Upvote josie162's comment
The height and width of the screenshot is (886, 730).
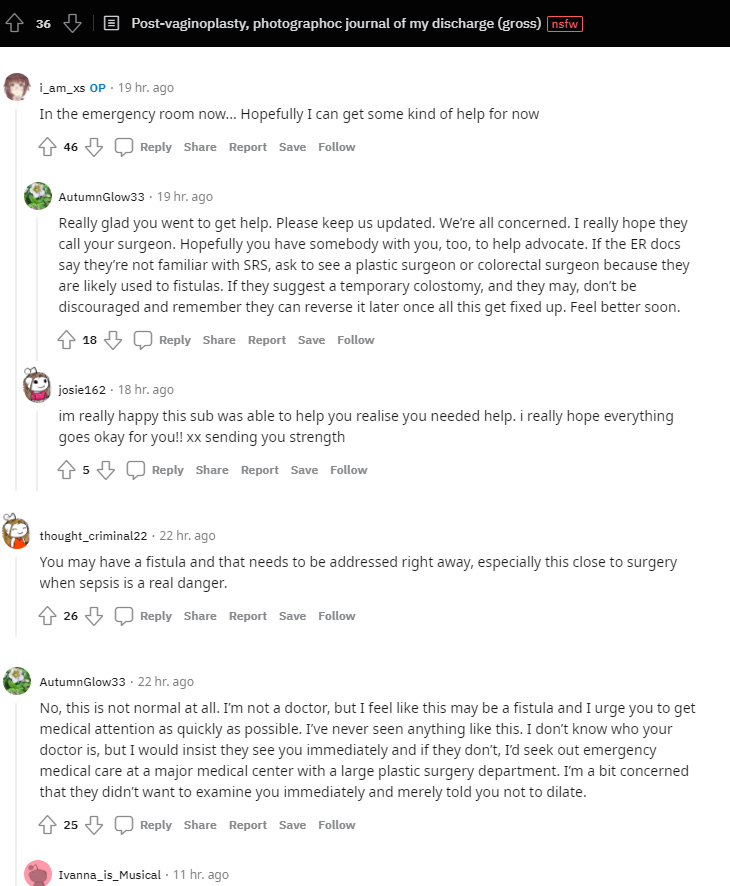[67, 470]
